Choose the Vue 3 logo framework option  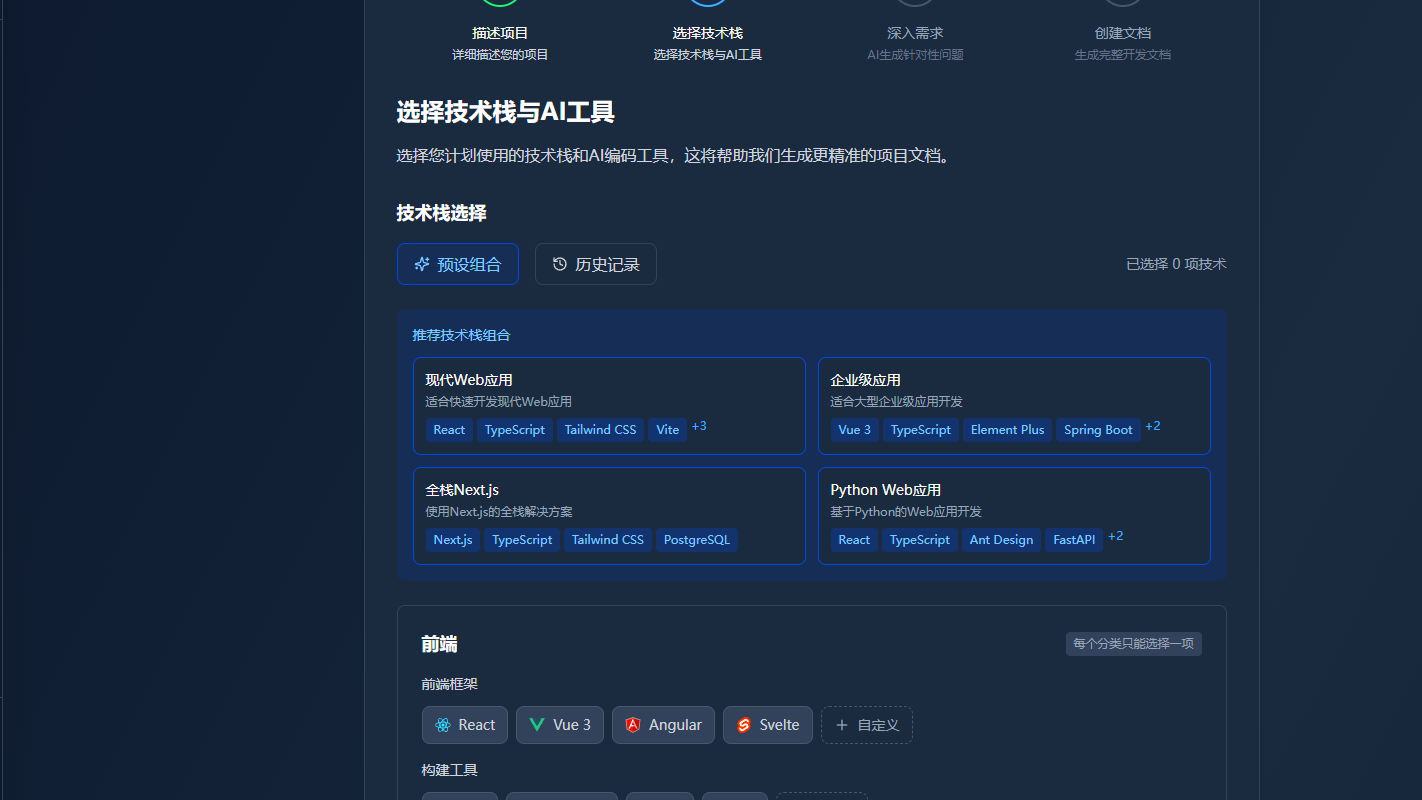(537, 725)
